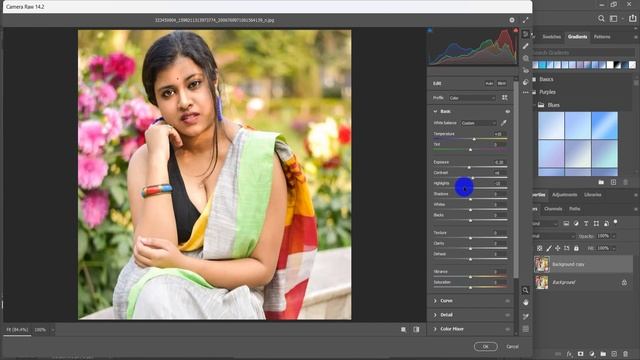Click Photoshop share icon
The width and height of the screenshot is (640, 360).
click(632, 18)
